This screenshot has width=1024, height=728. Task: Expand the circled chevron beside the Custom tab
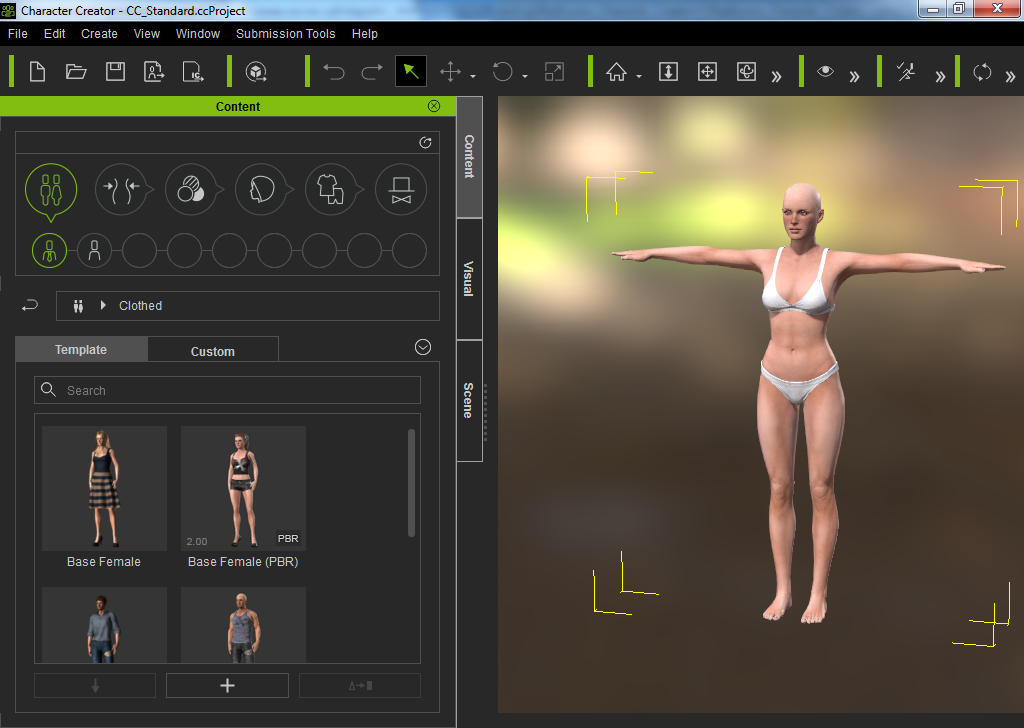pos(423,347)
